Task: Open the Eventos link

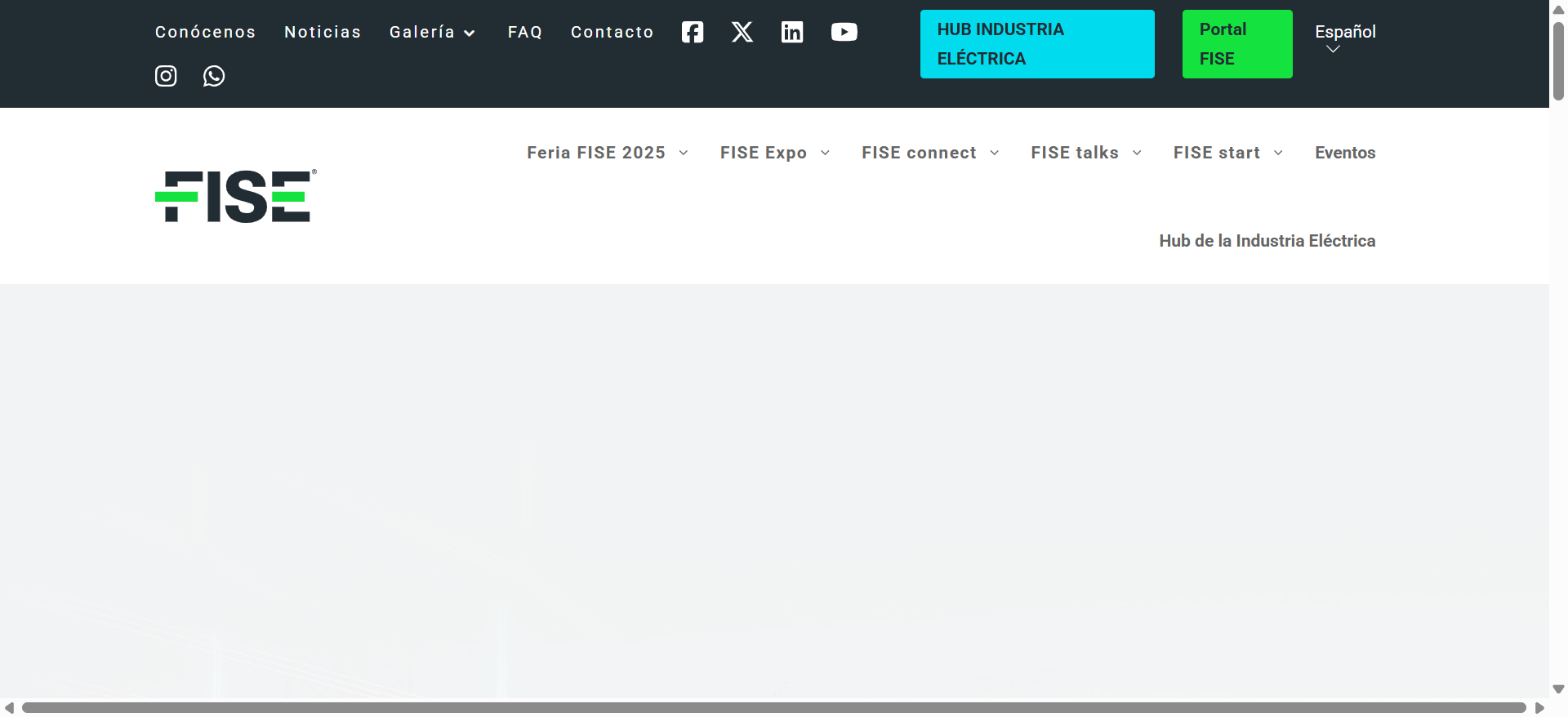Action: 1345,153
